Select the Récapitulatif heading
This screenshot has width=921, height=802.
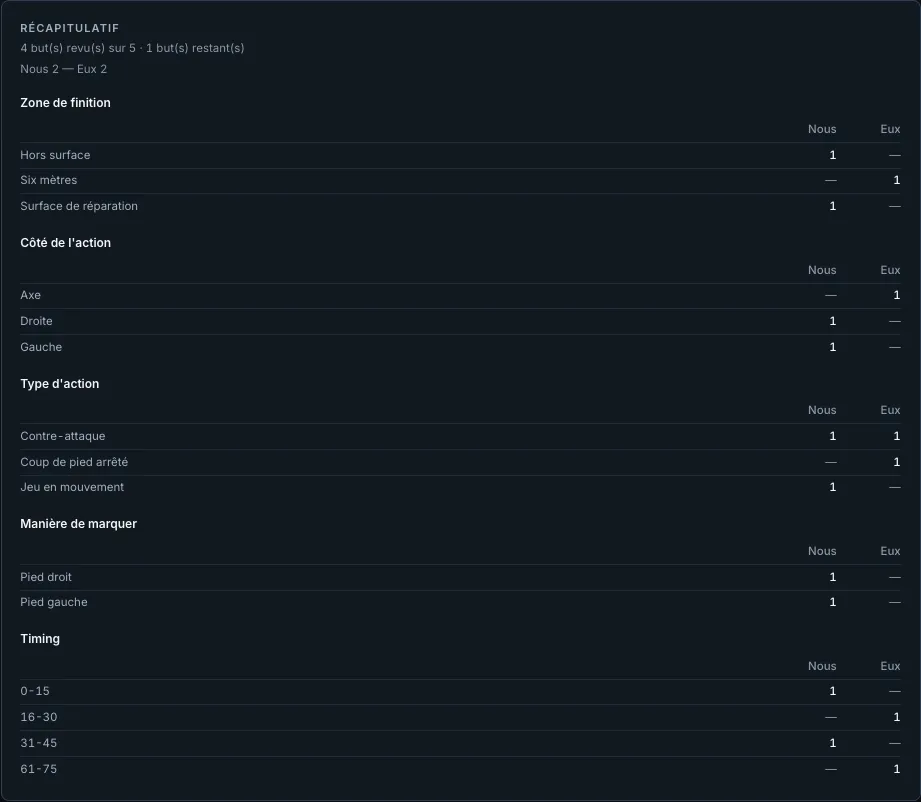click(x=69, y=28)
